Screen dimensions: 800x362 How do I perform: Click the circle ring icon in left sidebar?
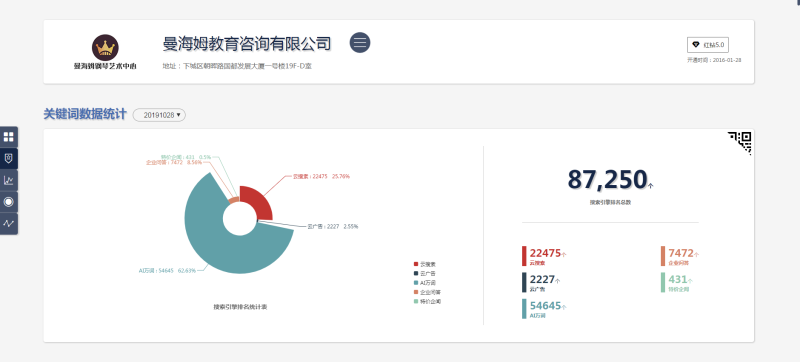pos(9,202)
